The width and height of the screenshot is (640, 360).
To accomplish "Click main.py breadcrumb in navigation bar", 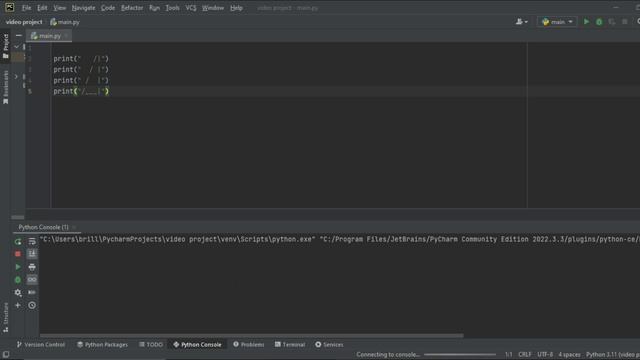I will (65, 22).
